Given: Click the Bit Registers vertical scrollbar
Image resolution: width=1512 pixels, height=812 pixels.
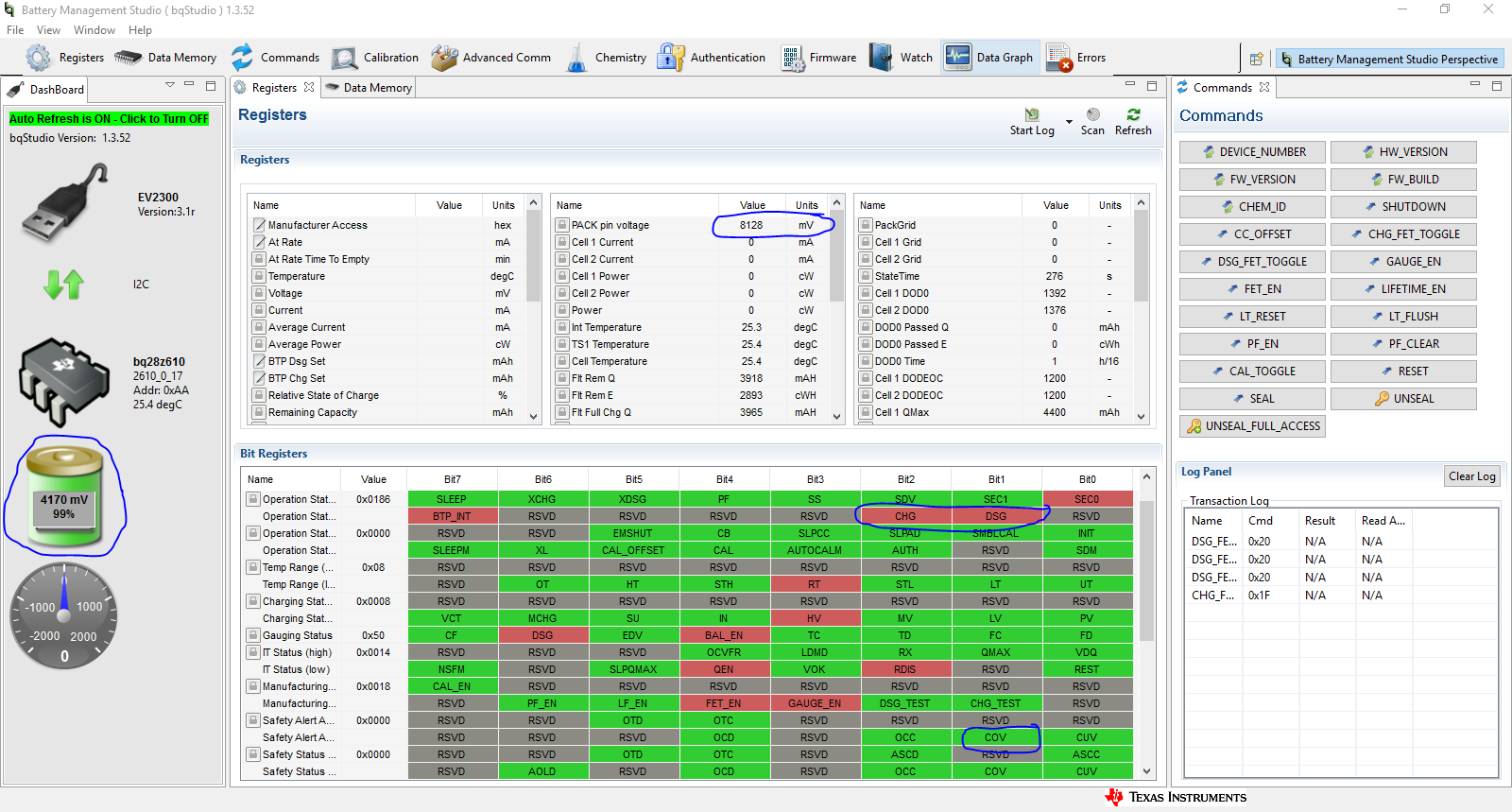Looking at the screenshot, I should tap(1147, 571).
